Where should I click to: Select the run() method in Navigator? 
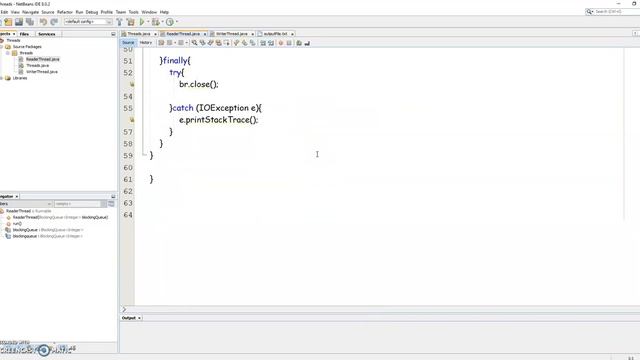(x=17, y=224)
